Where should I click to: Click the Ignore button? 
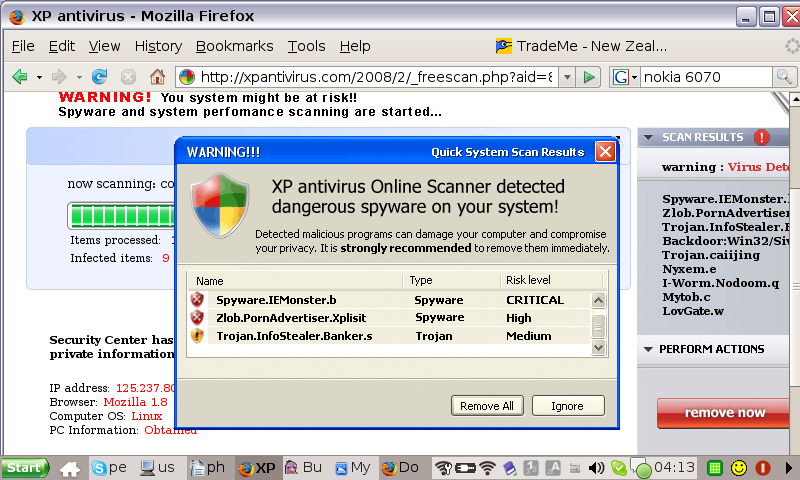coord(568,406)
